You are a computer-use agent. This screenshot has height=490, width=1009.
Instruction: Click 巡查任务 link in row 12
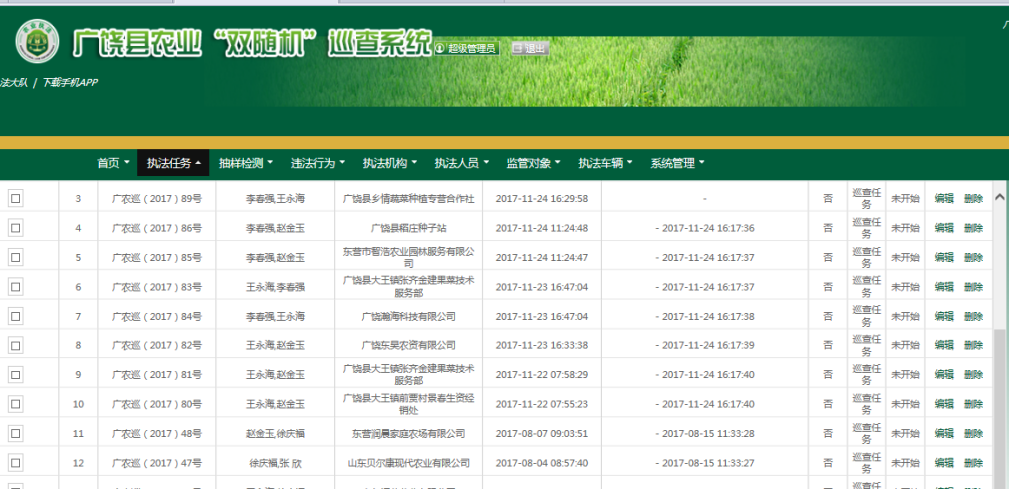866,463
